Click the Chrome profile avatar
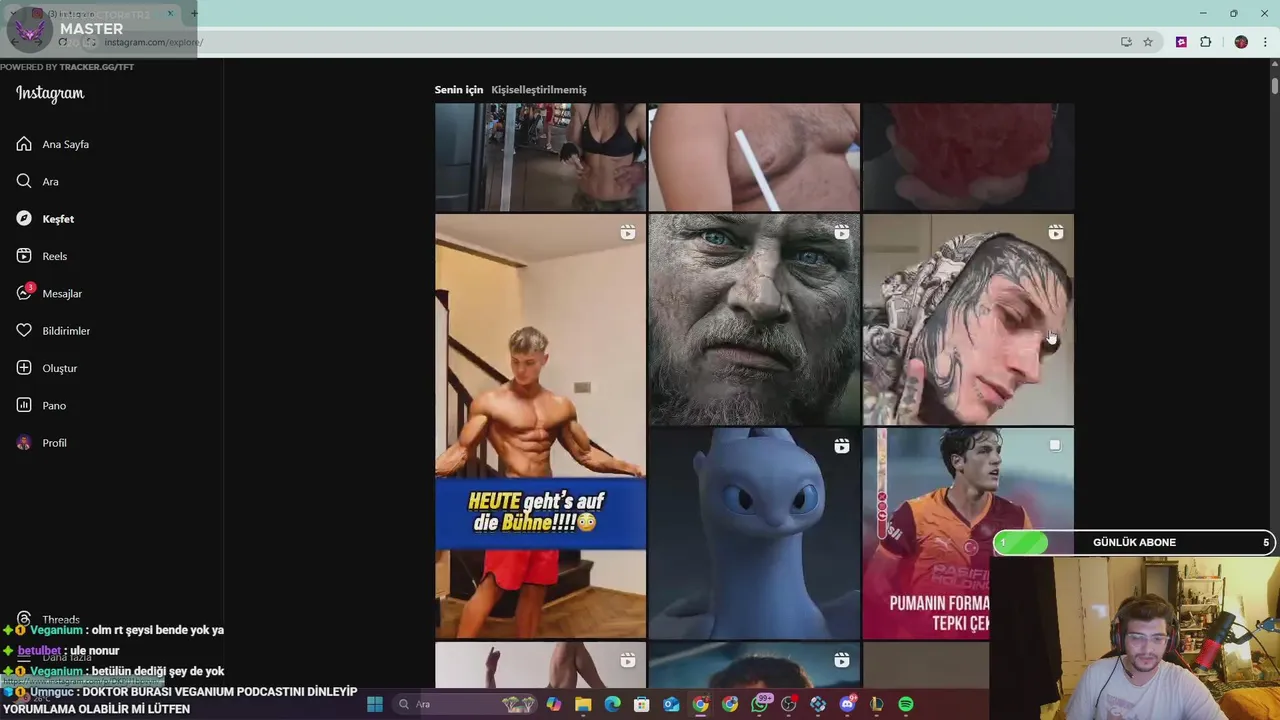Image resolution: width=1280 pixels, height=720 pixels. click(1241, 42)
